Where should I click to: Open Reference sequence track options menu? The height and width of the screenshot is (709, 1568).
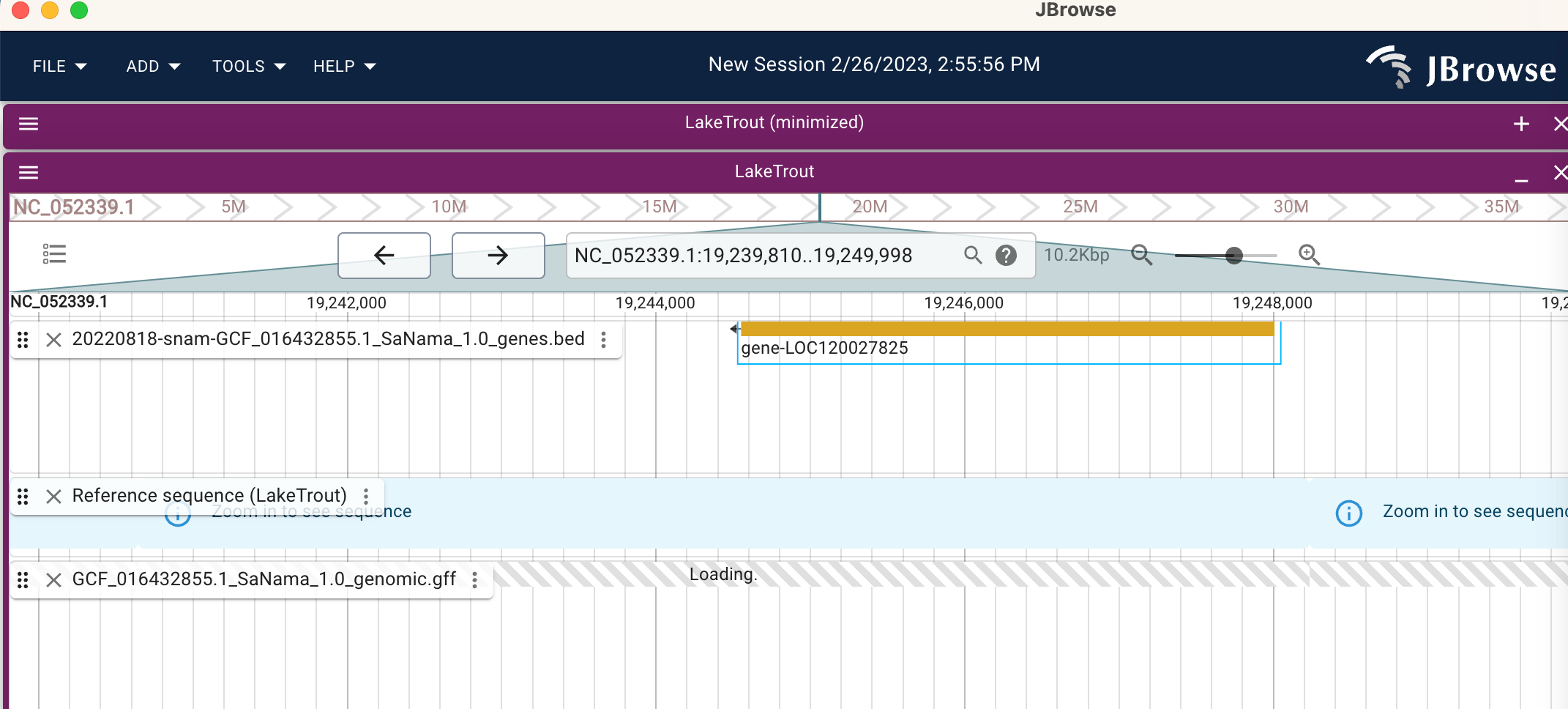coord(366,497)
